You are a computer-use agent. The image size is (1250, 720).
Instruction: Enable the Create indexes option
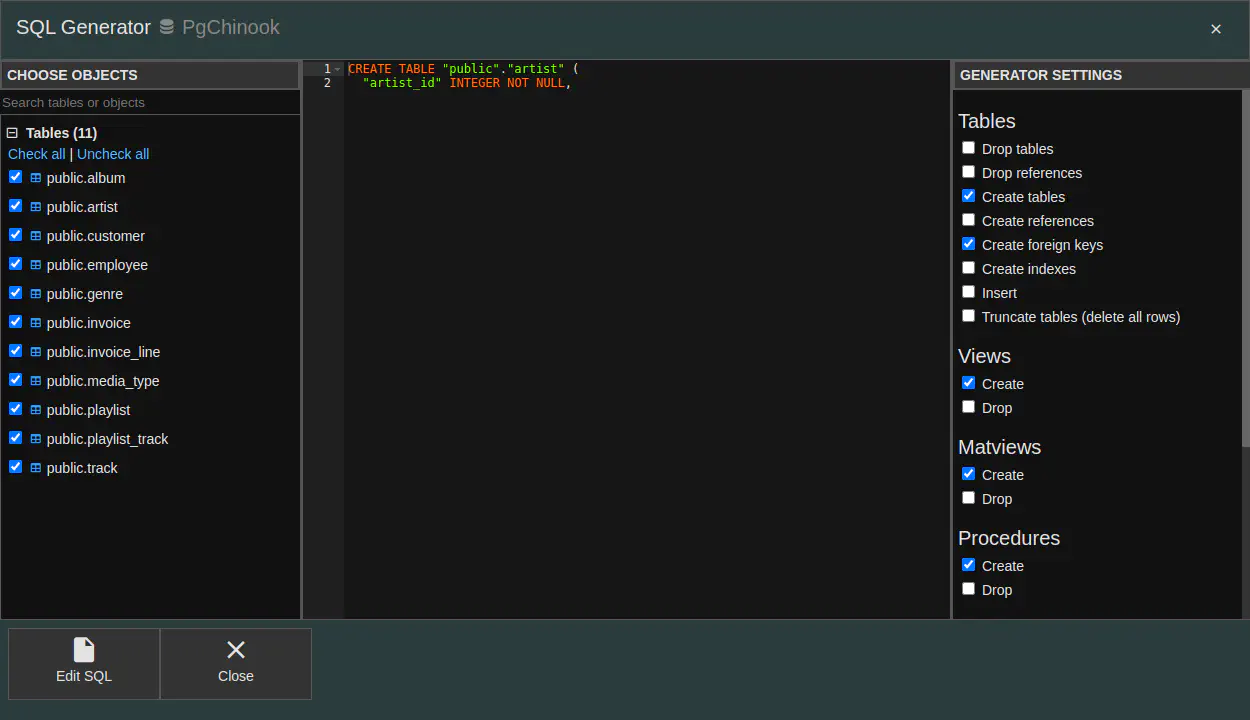point(968,268)
